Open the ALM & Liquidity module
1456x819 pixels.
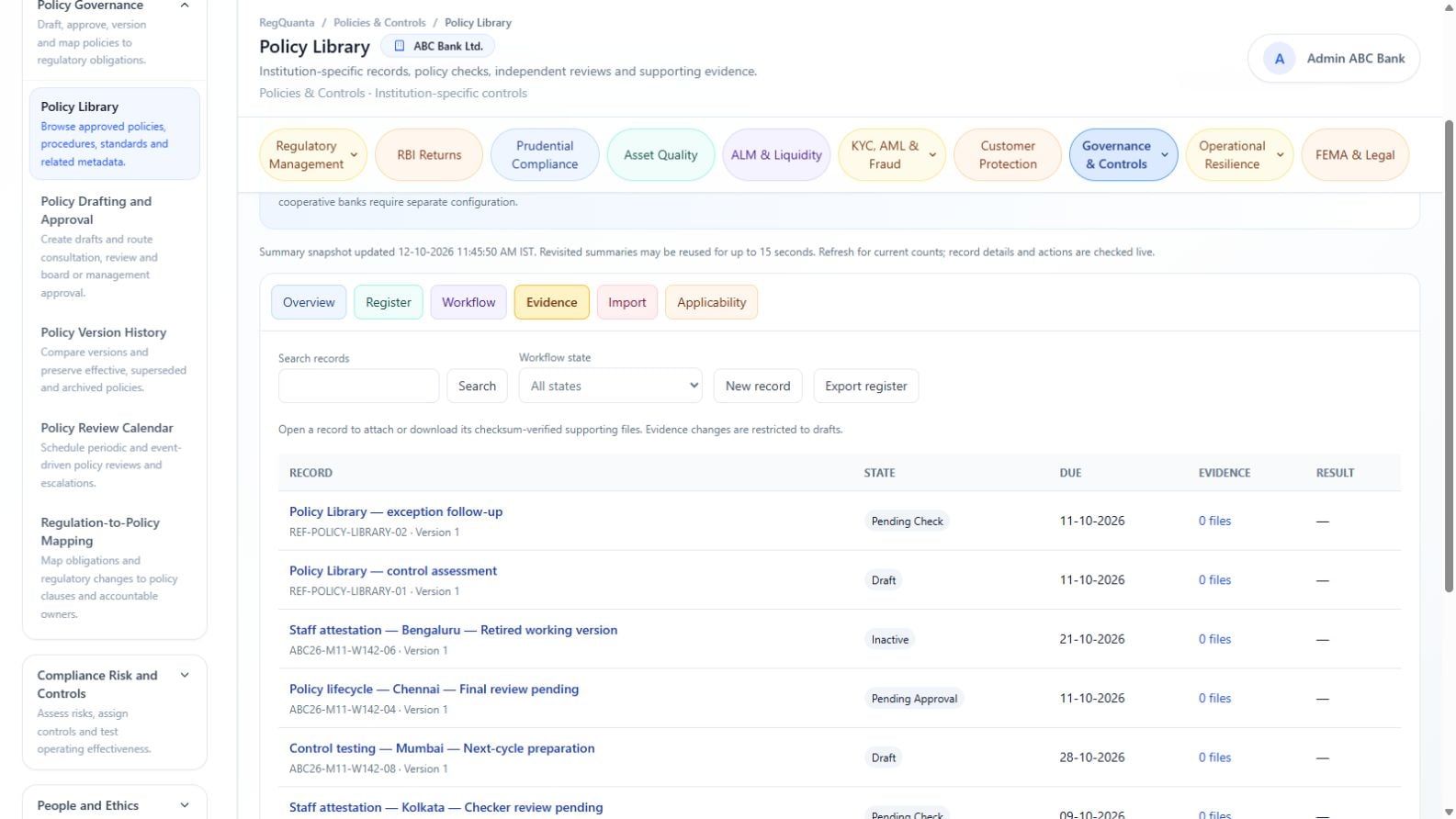pos(776,155)
